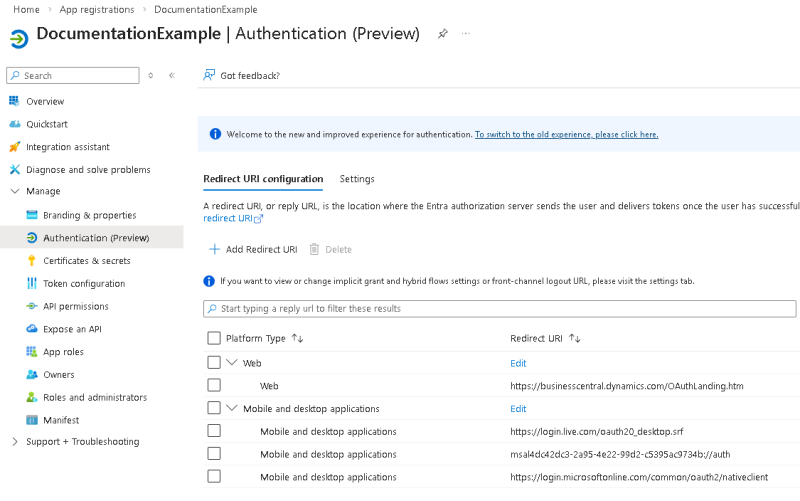Viewport: 800px width, 501px height.
Task: Open Token configuration in sidebar
Action: click(x=84, y=283)
